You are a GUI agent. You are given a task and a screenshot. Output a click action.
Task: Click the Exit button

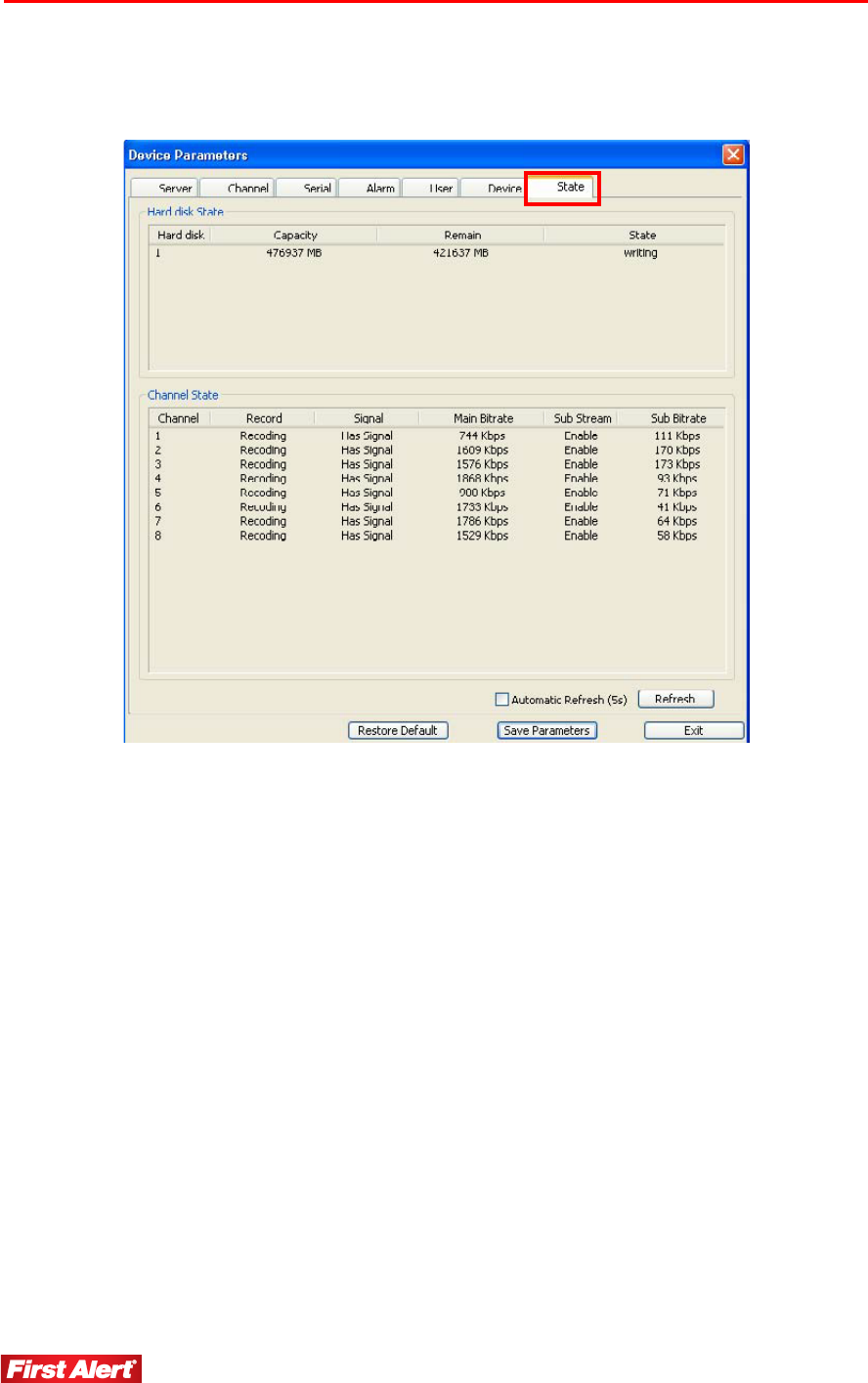coord(694,730)
